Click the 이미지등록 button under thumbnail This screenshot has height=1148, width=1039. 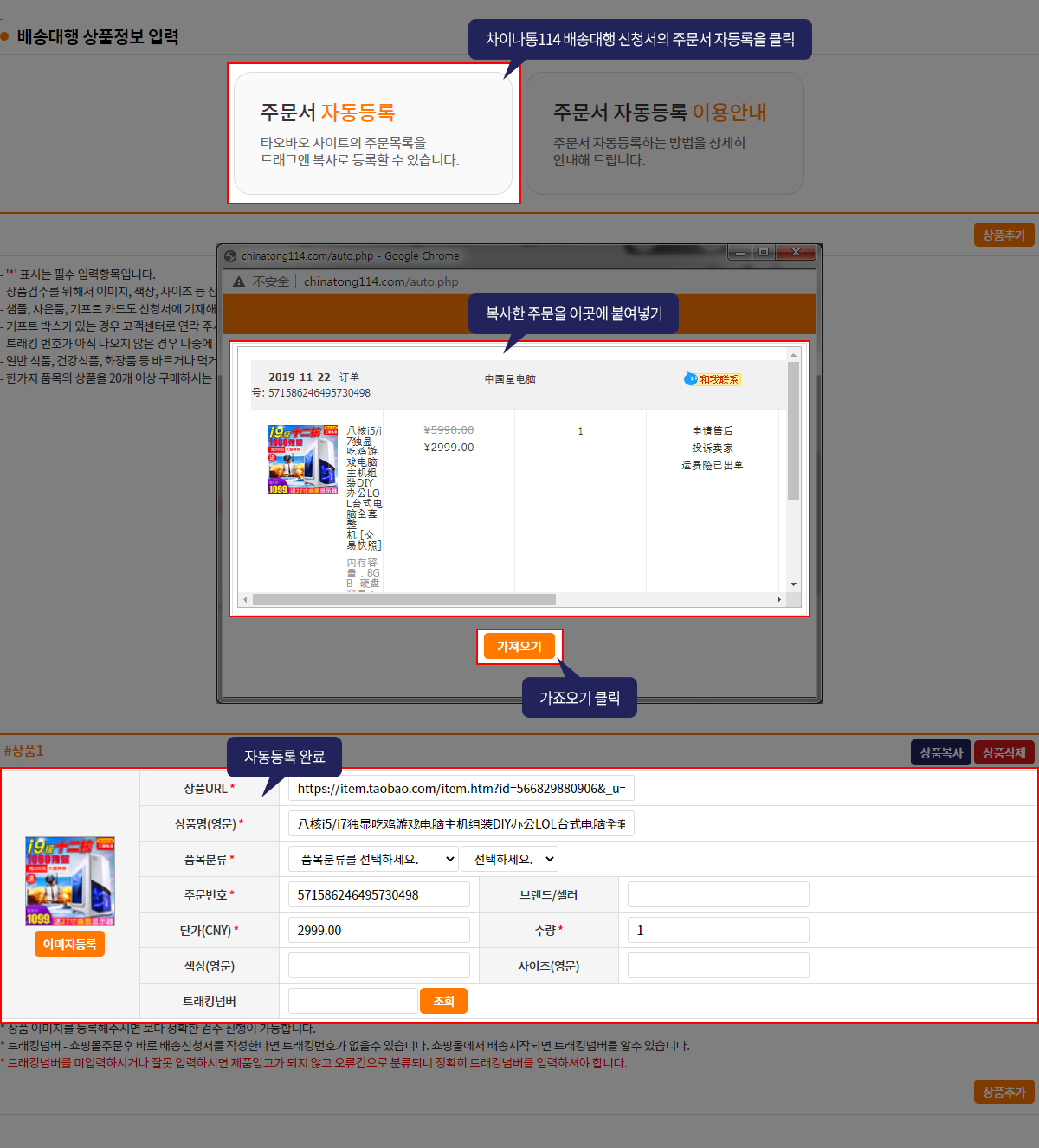pos(69,944)
